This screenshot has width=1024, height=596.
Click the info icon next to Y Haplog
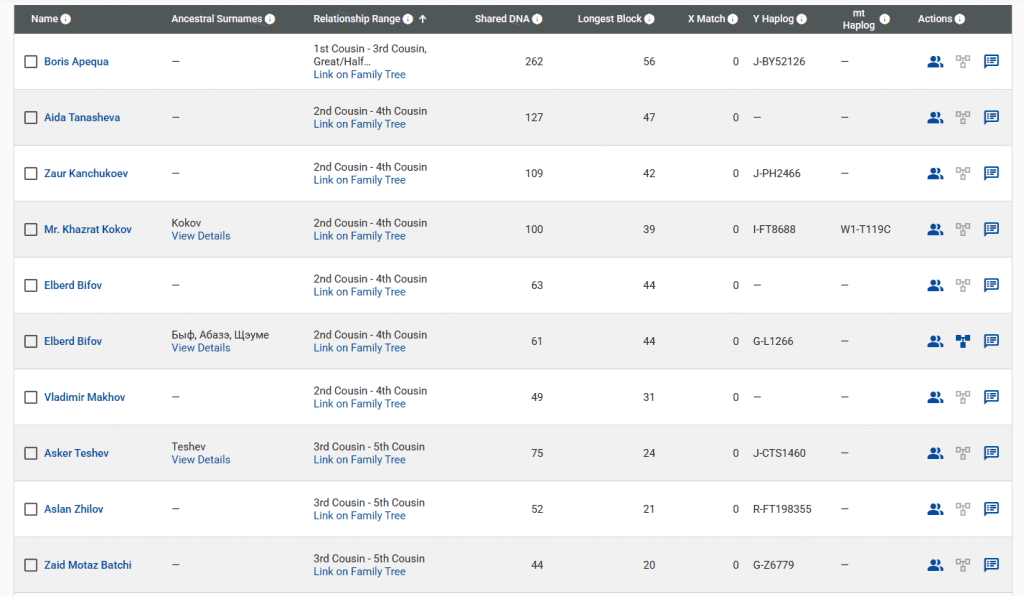click(800, 19)
